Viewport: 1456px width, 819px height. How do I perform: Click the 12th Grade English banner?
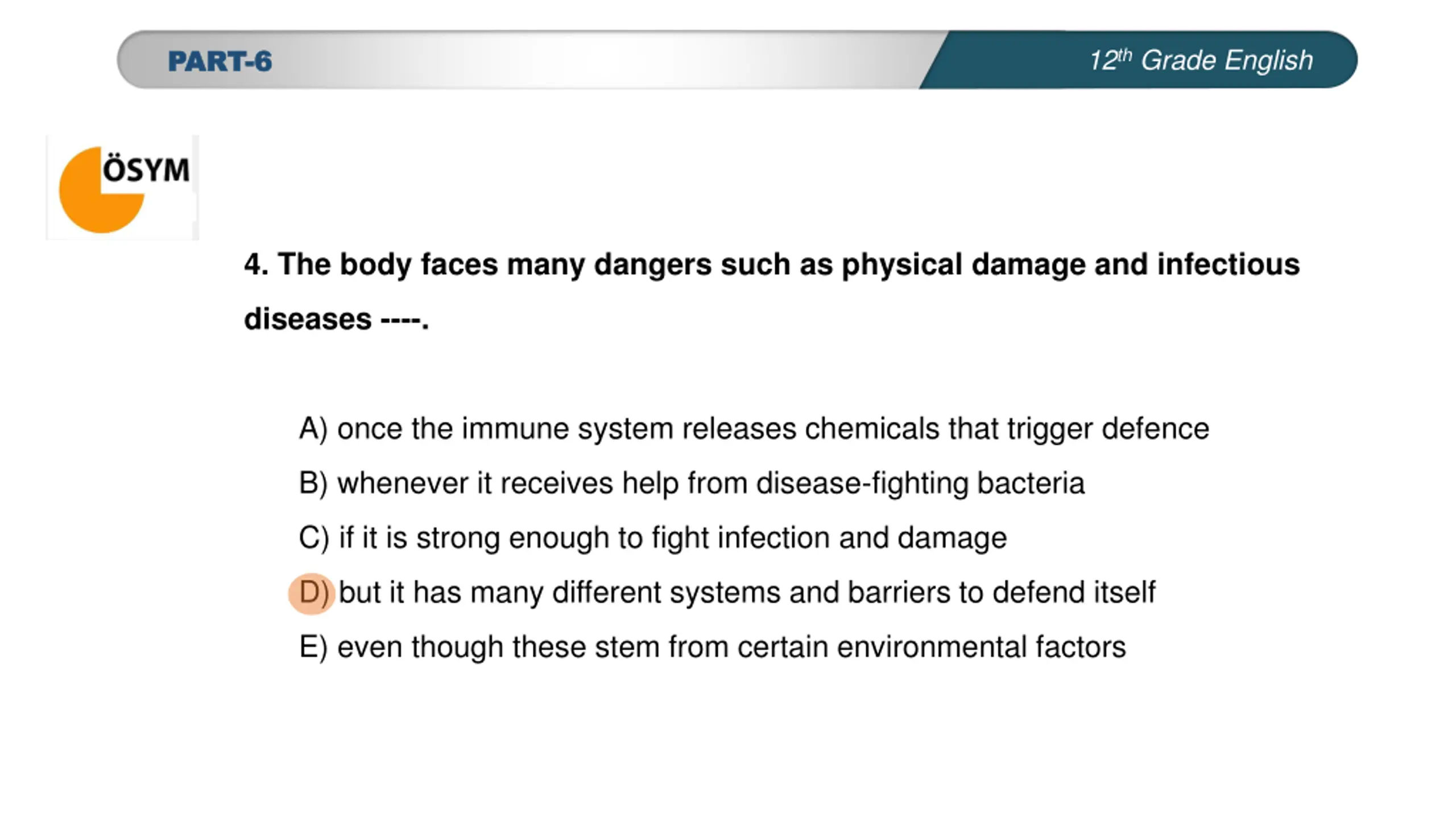pyautogui.click(x=1201, y=60)
